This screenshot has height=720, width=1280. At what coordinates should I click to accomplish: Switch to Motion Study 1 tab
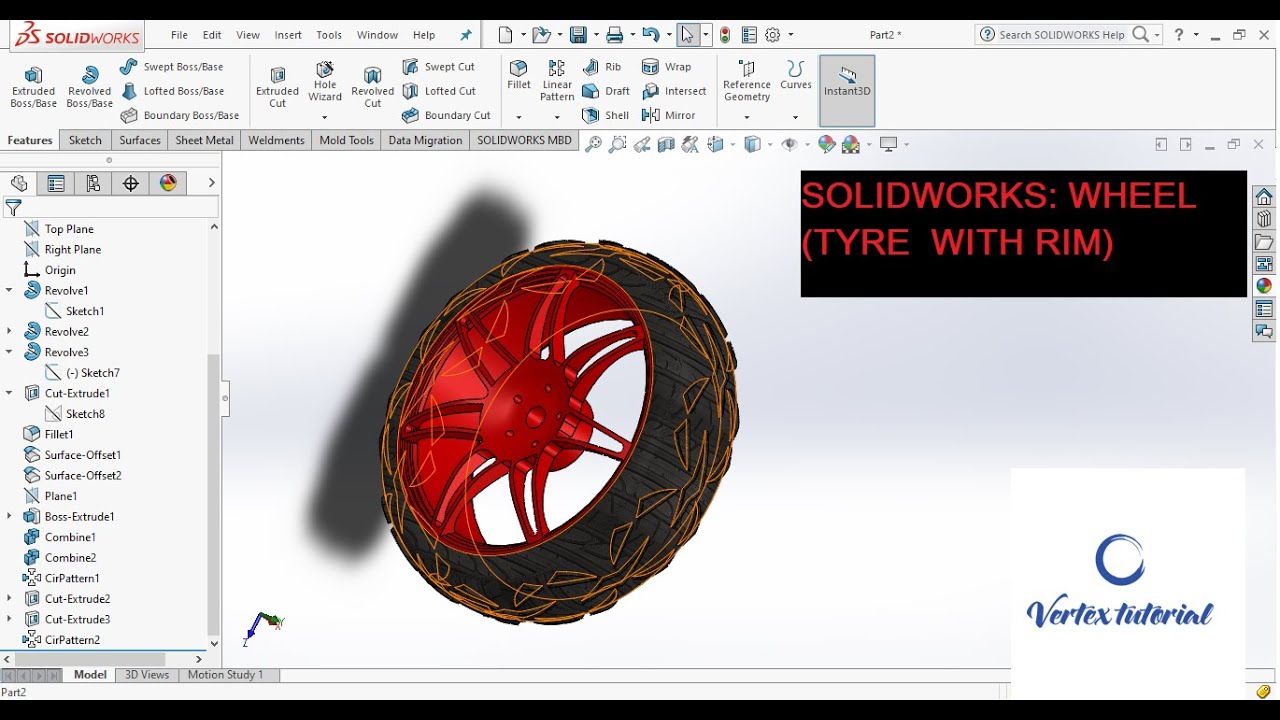coord(225,675)
